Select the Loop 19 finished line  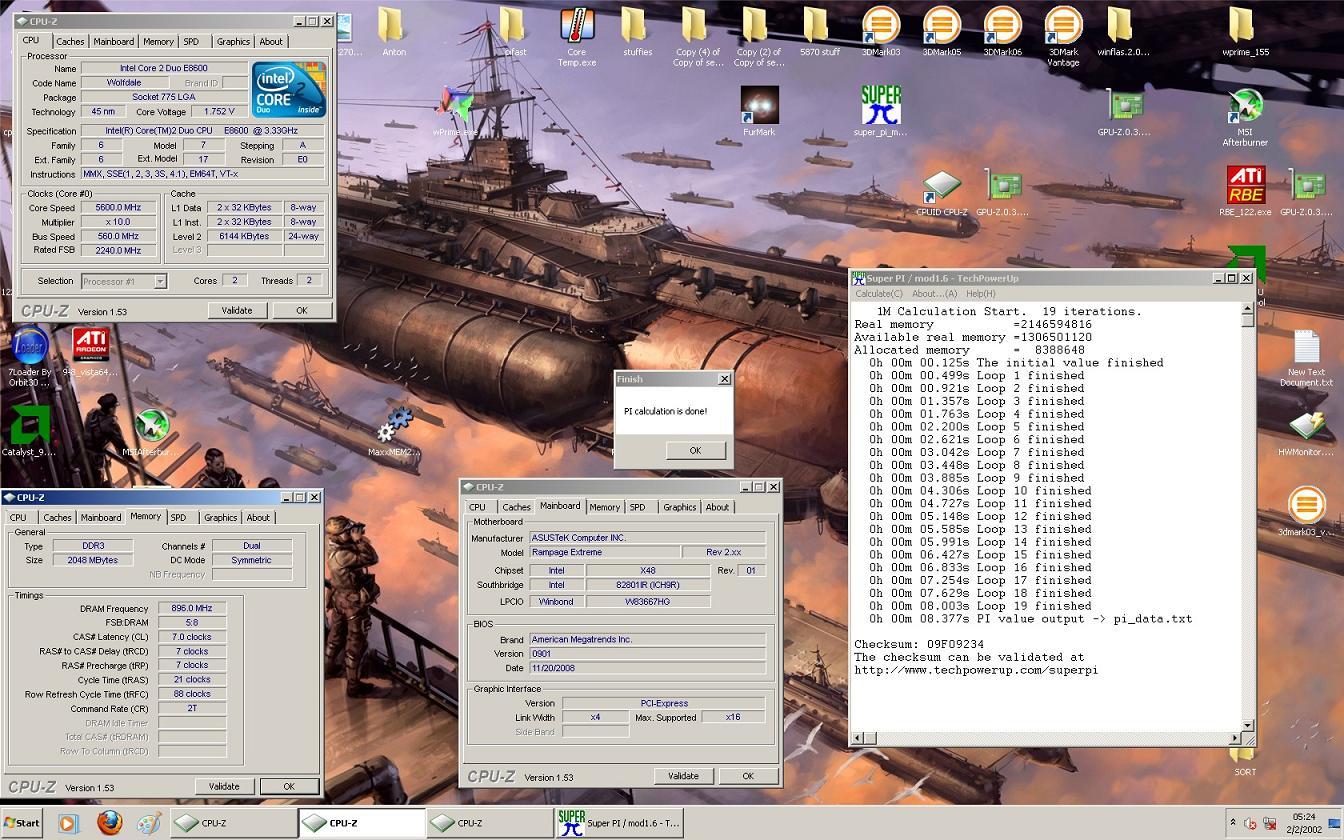tap(977, 606)
